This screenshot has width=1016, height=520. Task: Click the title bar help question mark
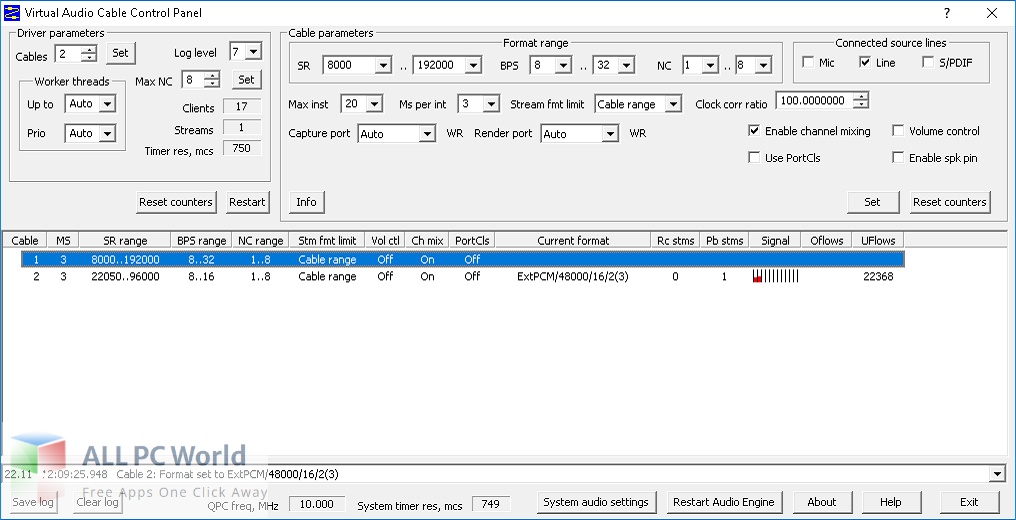pos(947,13)
